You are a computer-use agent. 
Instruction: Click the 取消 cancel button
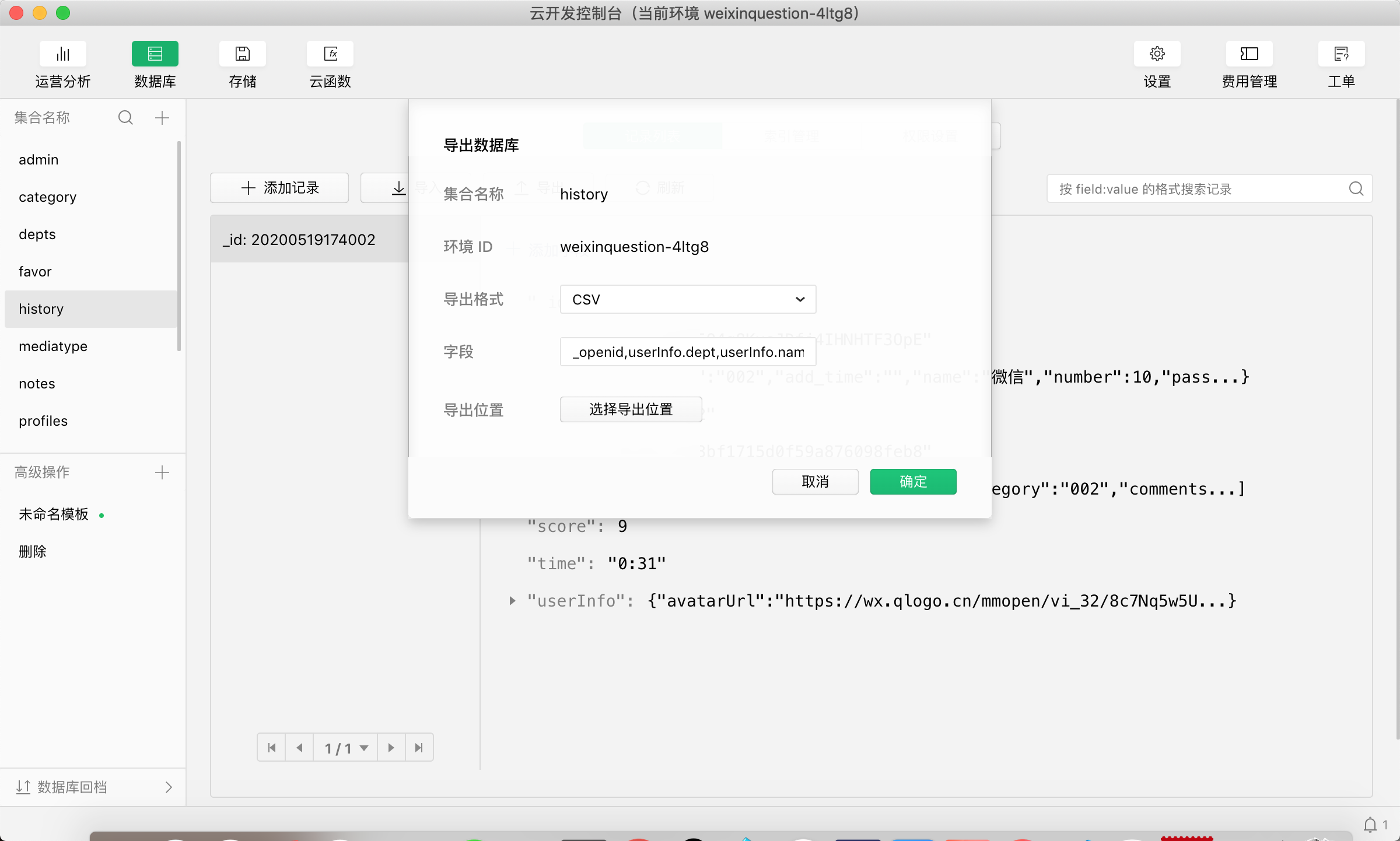coord(815,482)
